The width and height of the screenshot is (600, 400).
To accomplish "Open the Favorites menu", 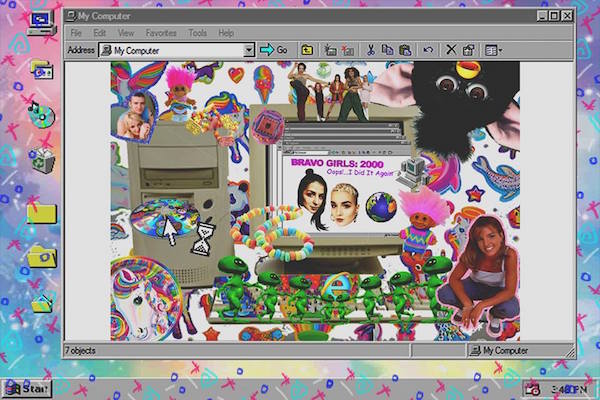I will pyautogui.click(x=161, y=33).
